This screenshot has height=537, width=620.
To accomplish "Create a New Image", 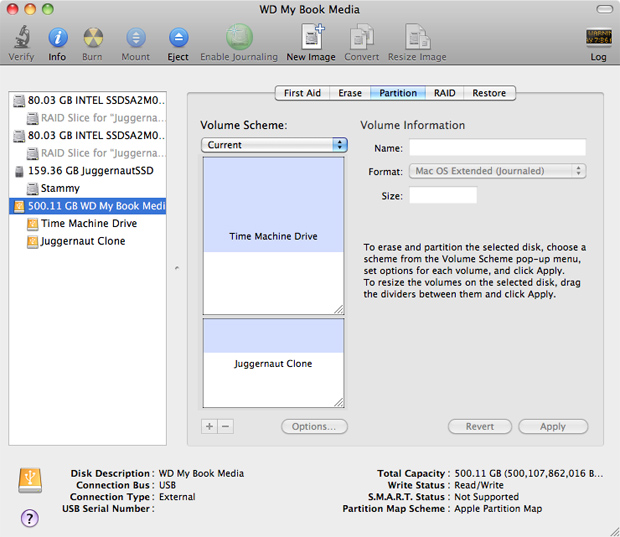I will point(312,37).
